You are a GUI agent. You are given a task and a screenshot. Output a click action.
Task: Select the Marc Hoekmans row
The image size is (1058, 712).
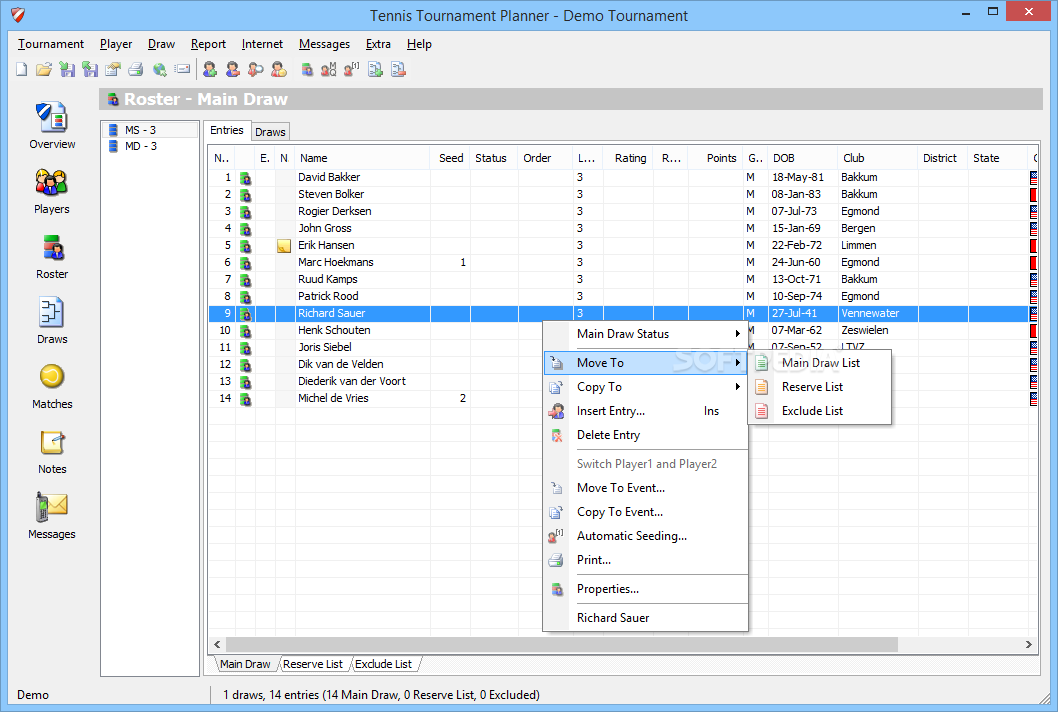point(623,263)
